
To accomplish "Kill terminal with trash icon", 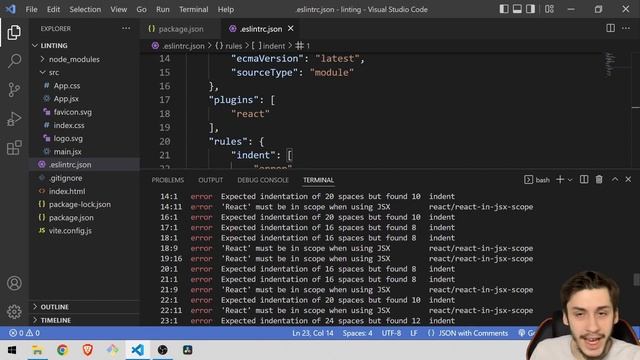I will [599, 180].
